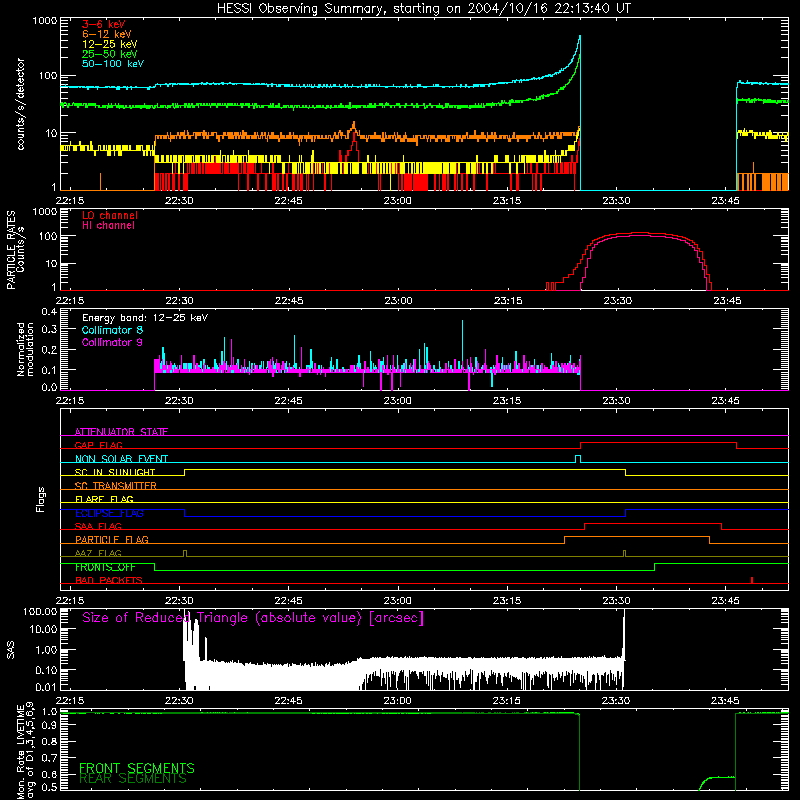Click the SC IN SUNLIGHT flag label
Viewport: 800px width, 800px height.
point(115,472)
